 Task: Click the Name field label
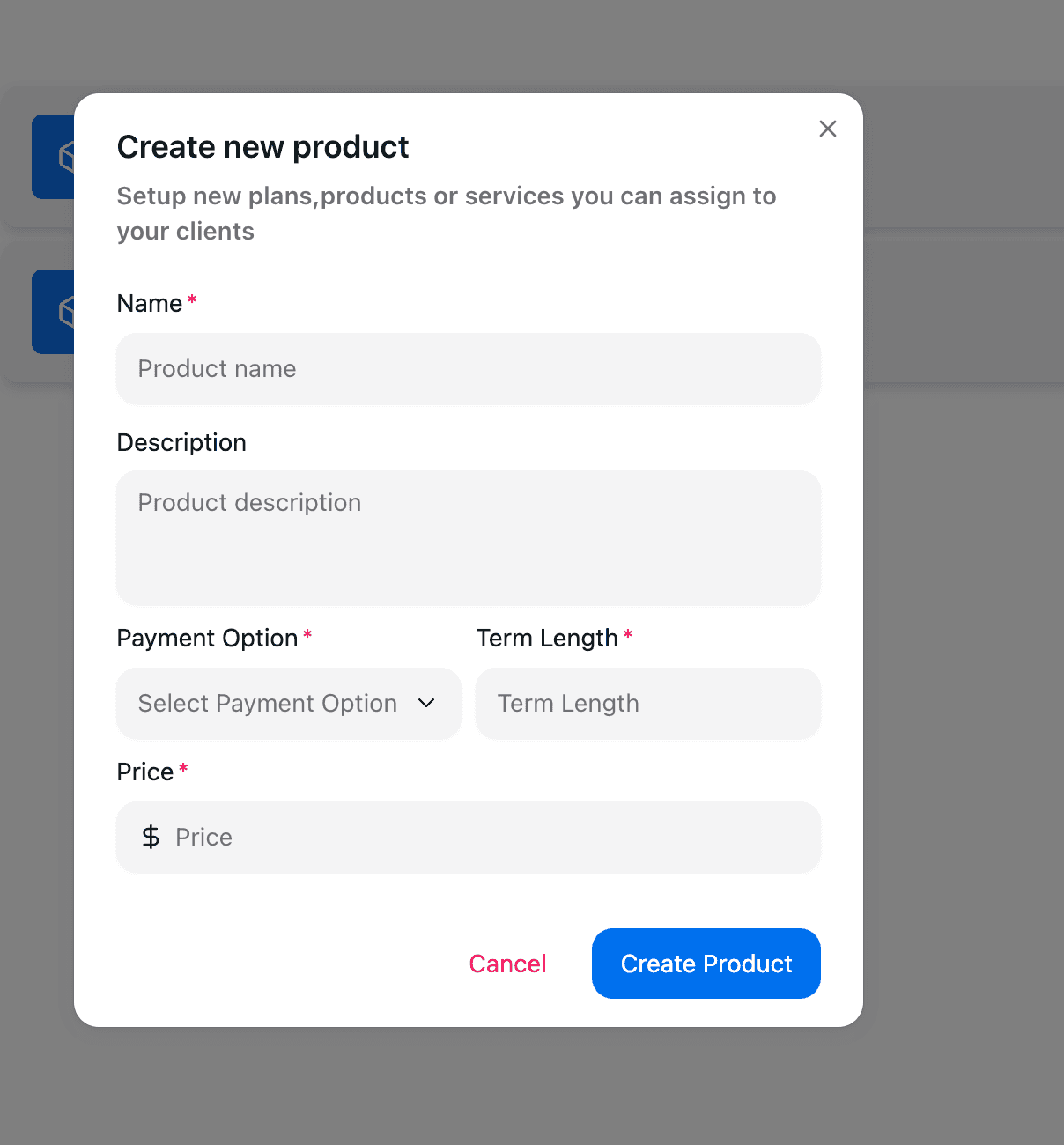click(150, 304)
